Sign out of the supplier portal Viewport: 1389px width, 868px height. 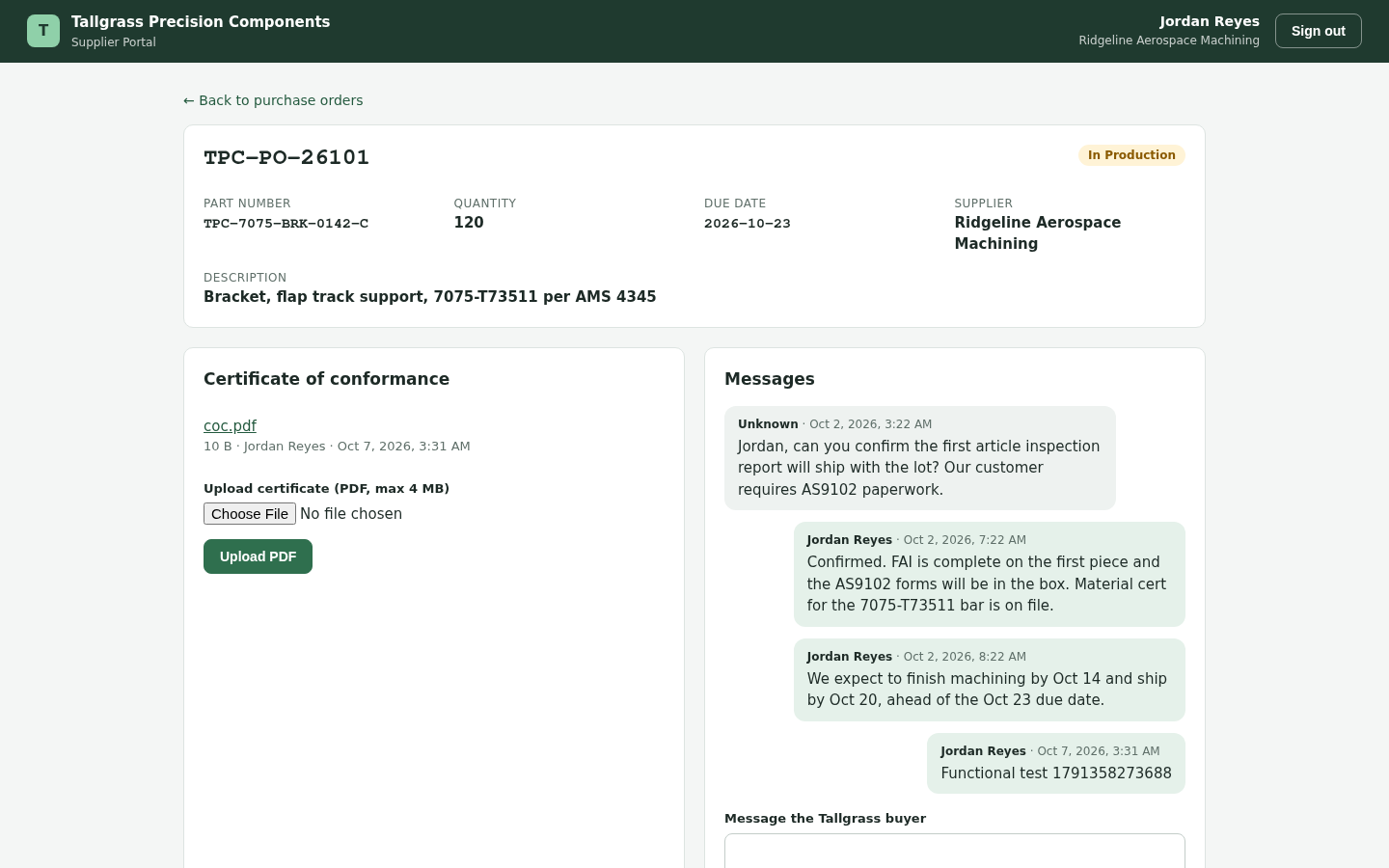pos(1318,31)
